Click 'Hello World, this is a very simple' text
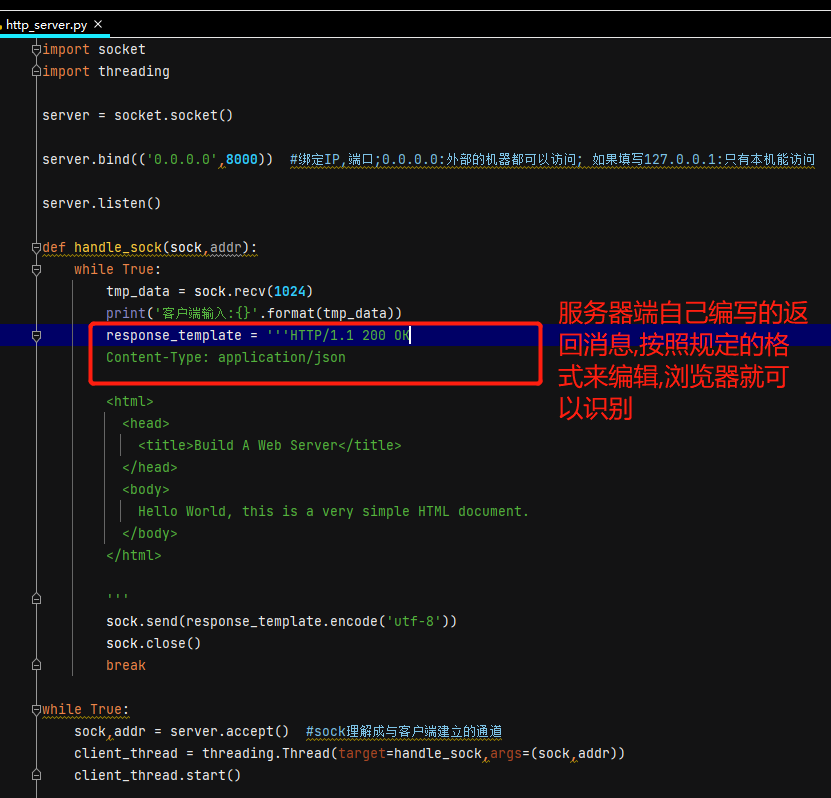The image size is (831, 798). [273, 511]
